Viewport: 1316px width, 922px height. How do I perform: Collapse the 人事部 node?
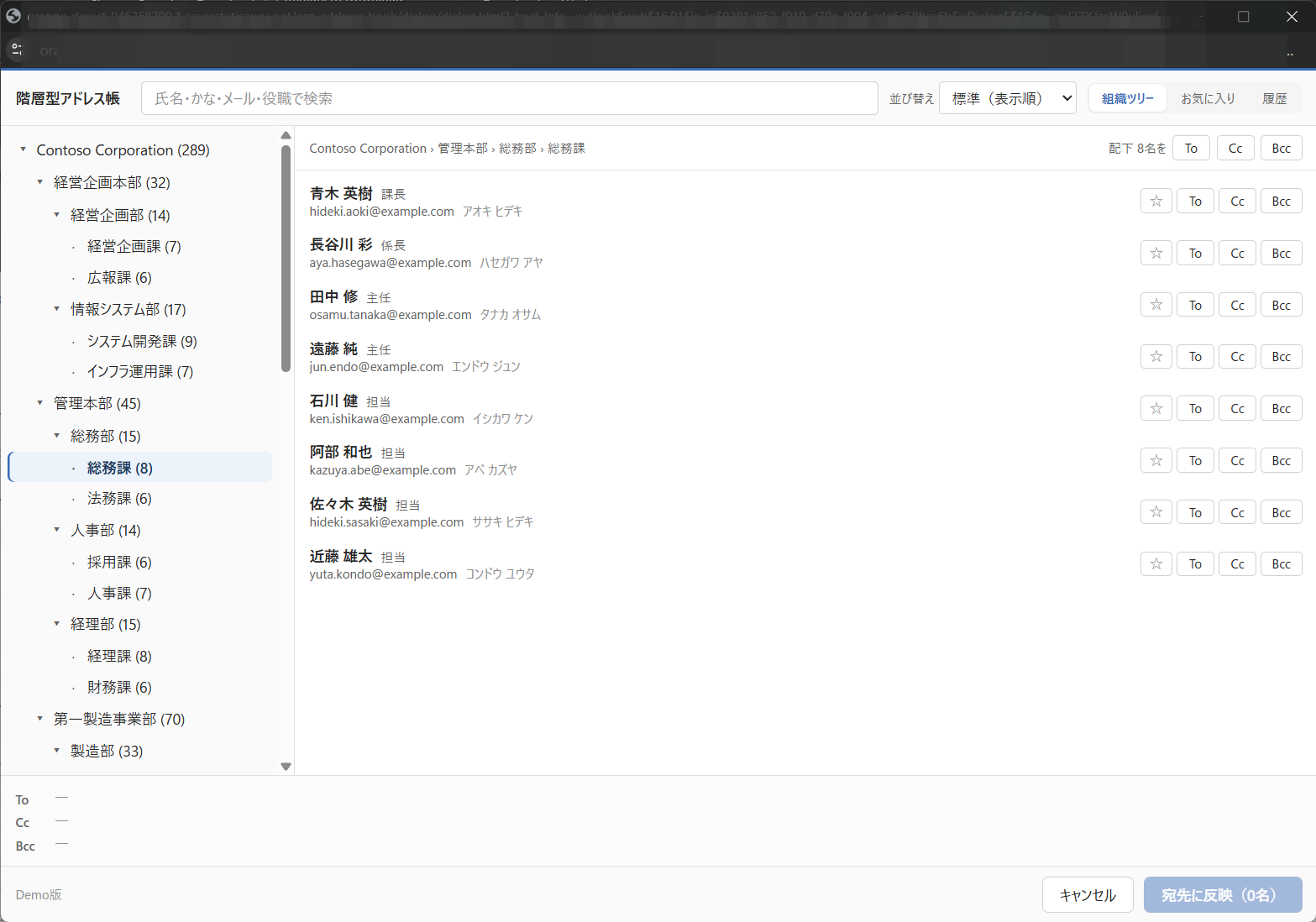(57, 530)
